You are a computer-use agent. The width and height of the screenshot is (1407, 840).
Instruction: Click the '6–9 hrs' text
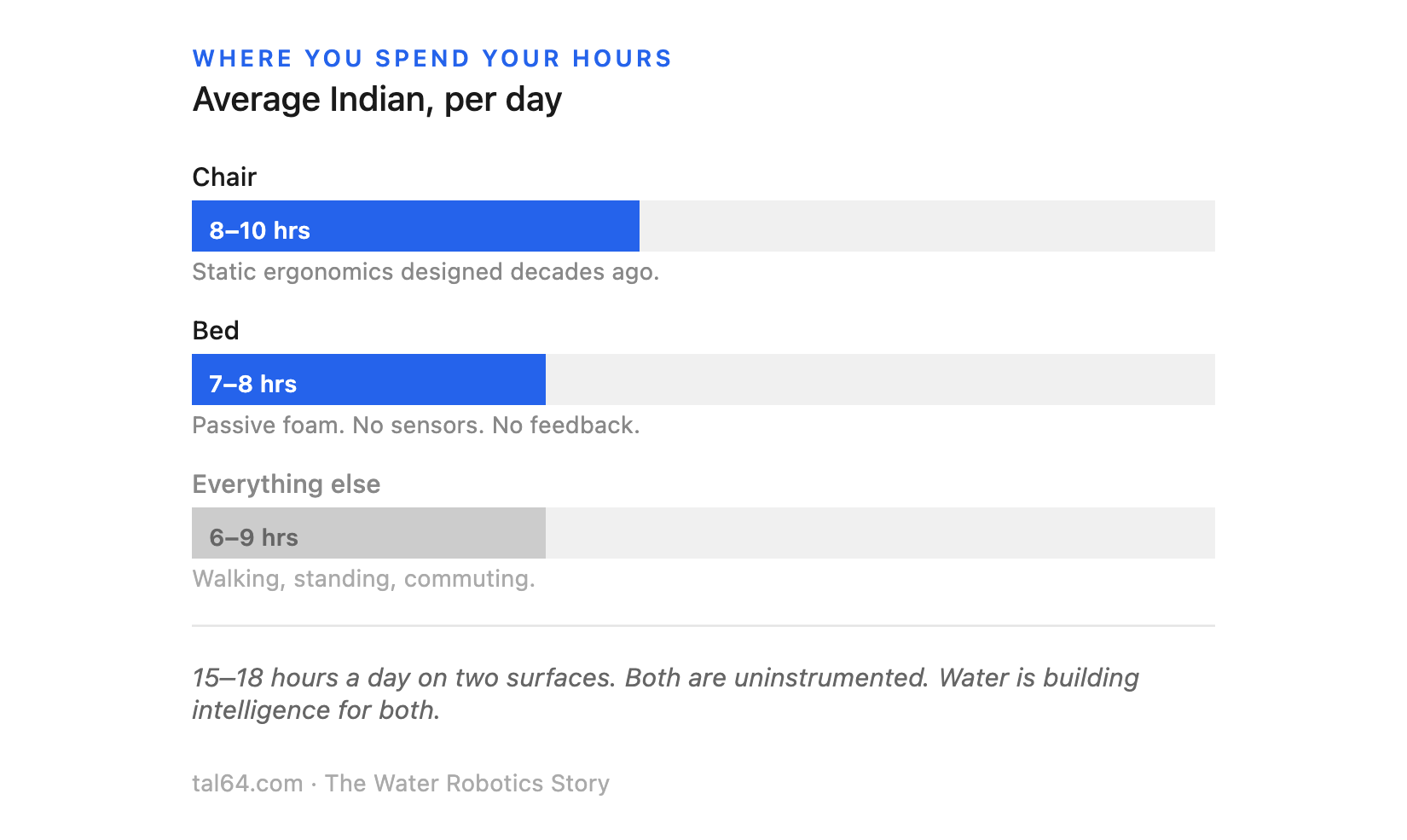pos(254,537)
